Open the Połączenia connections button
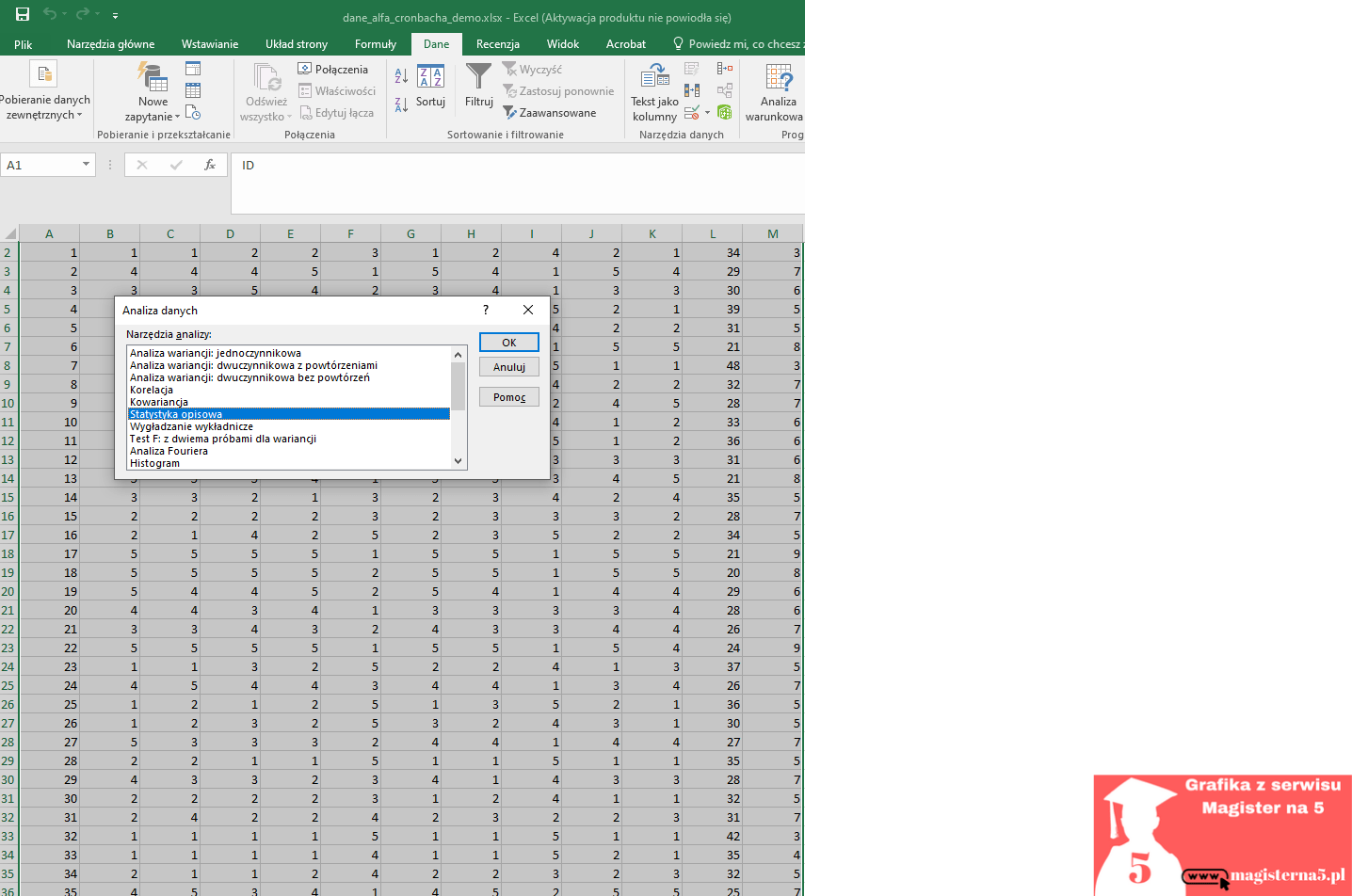The image size is (1352, 896). click(x=332, y=69)
